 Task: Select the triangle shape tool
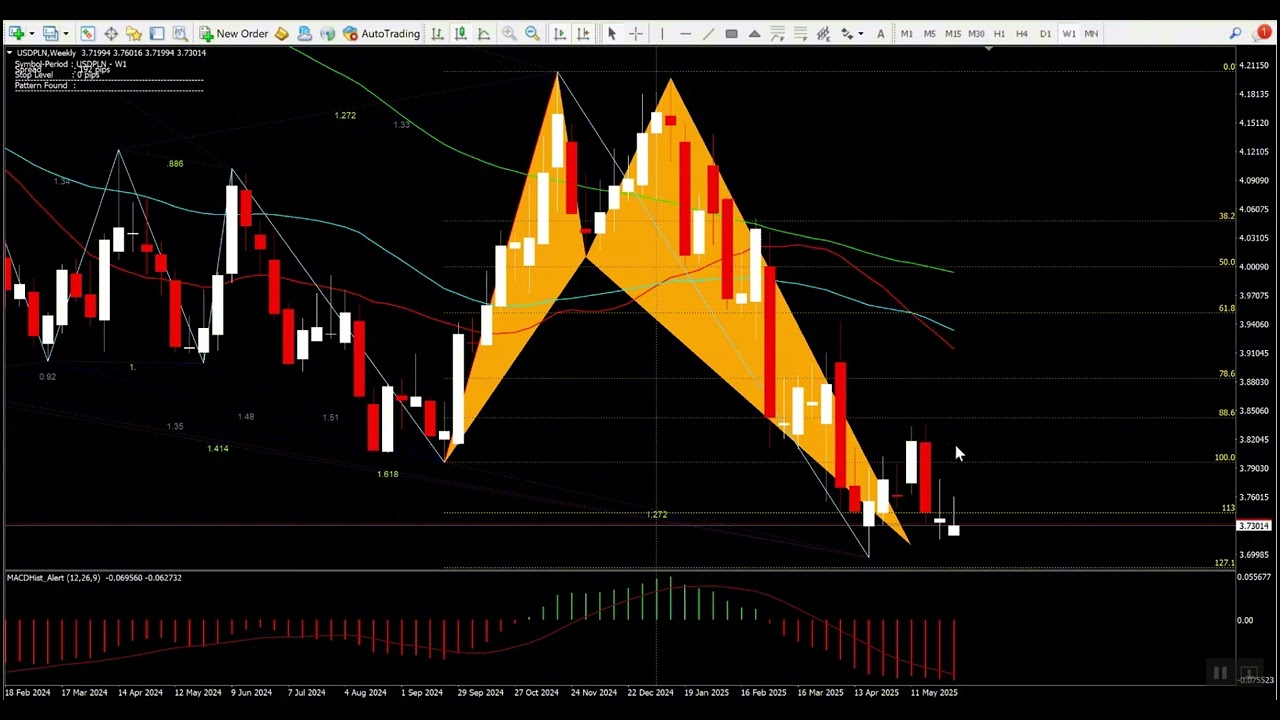(754, 34)
